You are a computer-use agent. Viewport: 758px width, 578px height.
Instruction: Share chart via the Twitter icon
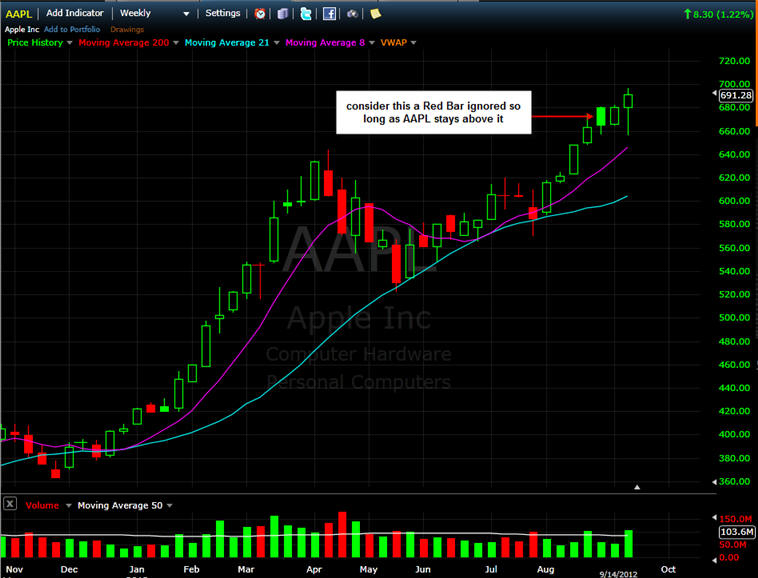click(x=306, y=14)
